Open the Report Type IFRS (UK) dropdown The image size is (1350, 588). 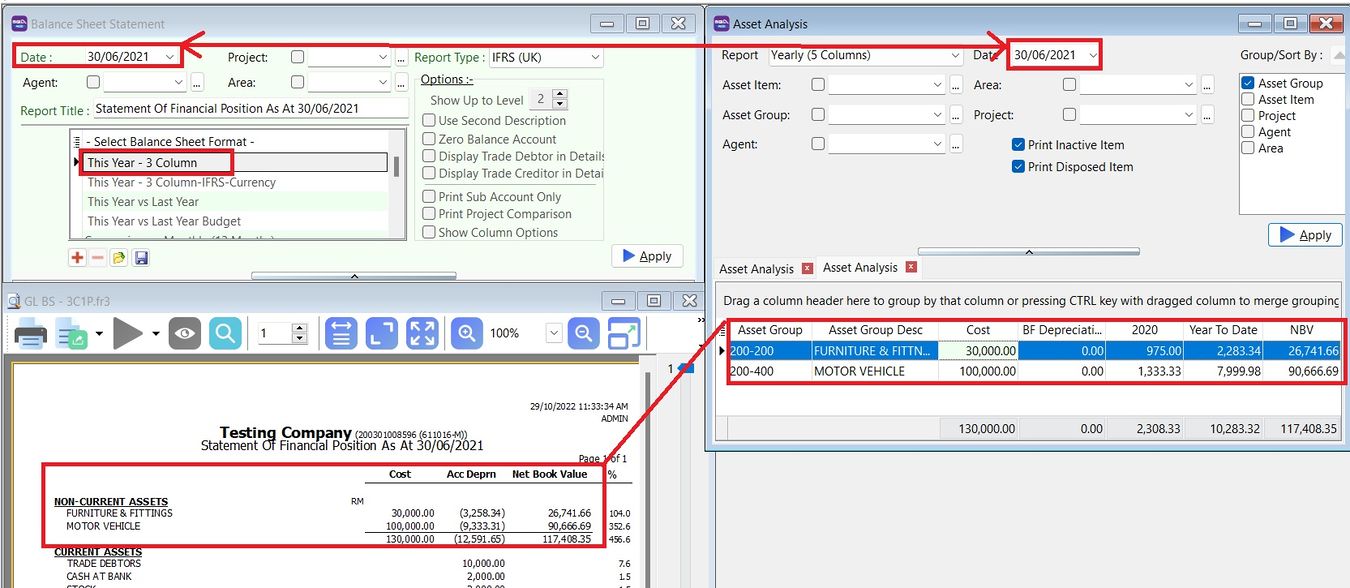tap(596, 57)
